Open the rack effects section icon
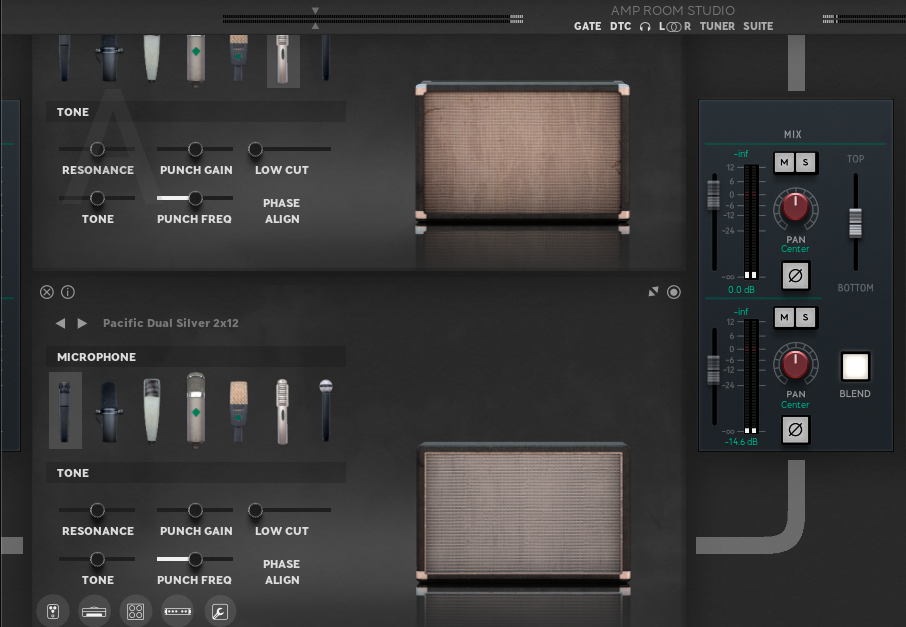The height and width of the screenshot is (627, 906). tap(177, 610)
